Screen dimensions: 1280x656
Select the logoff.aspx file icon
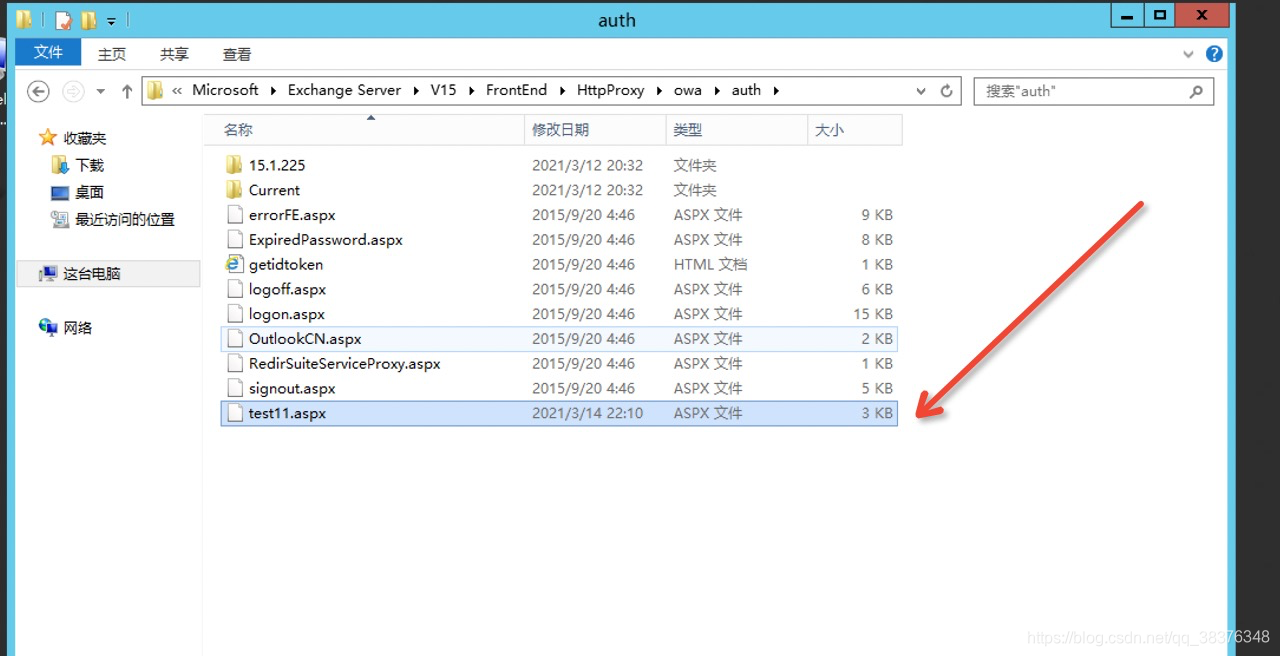(234, 289)
